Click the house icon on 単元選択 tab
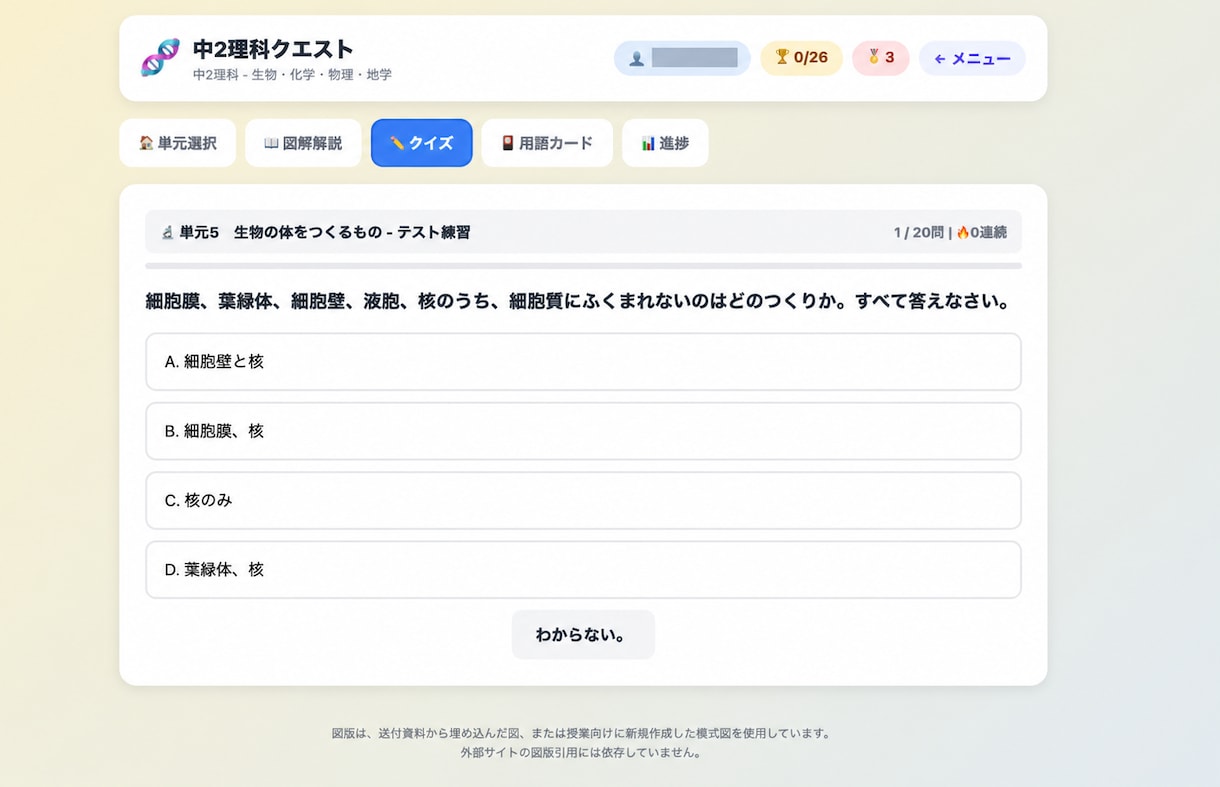 (x=146, y=143)
